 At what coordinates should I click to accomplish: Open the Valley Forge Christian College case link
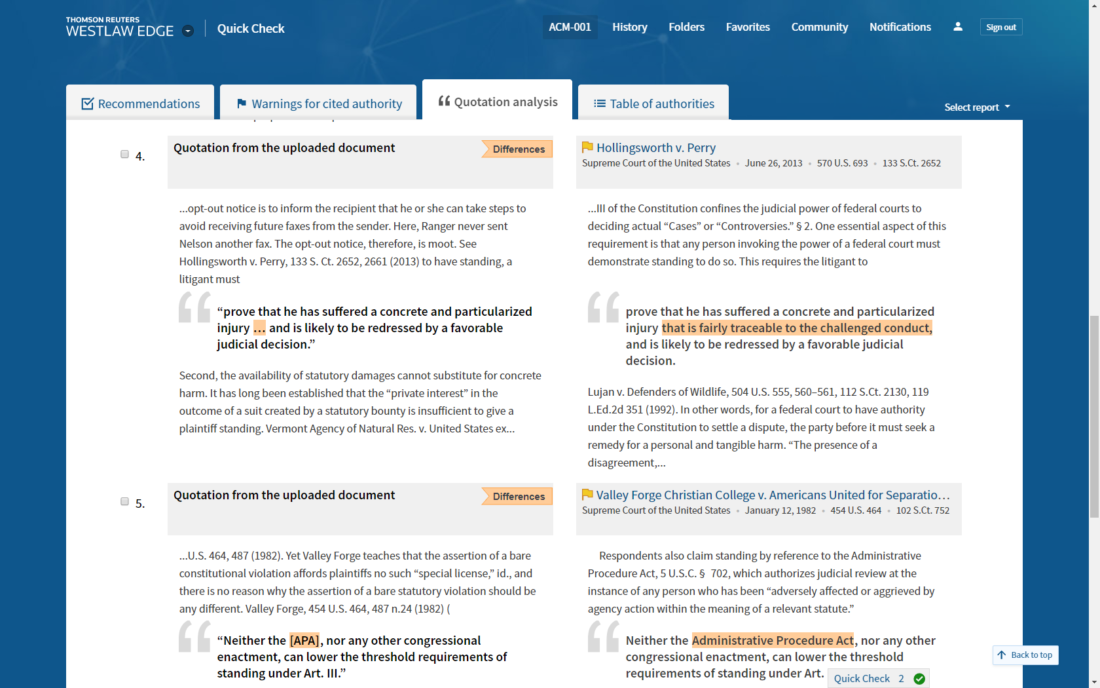click(773, 494)
